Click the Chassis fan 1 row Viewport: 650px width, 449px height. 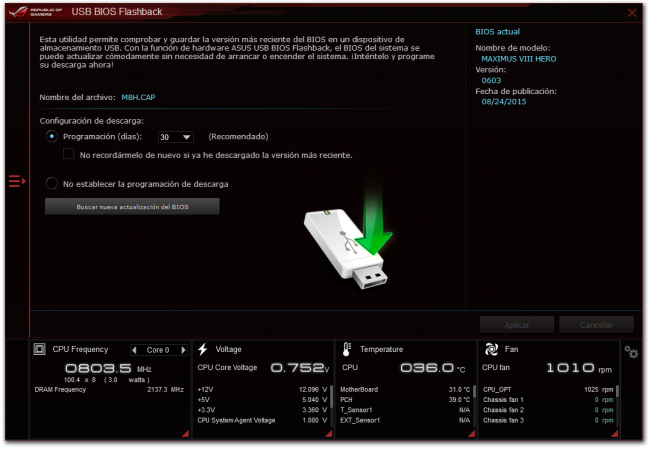(548, 400)
